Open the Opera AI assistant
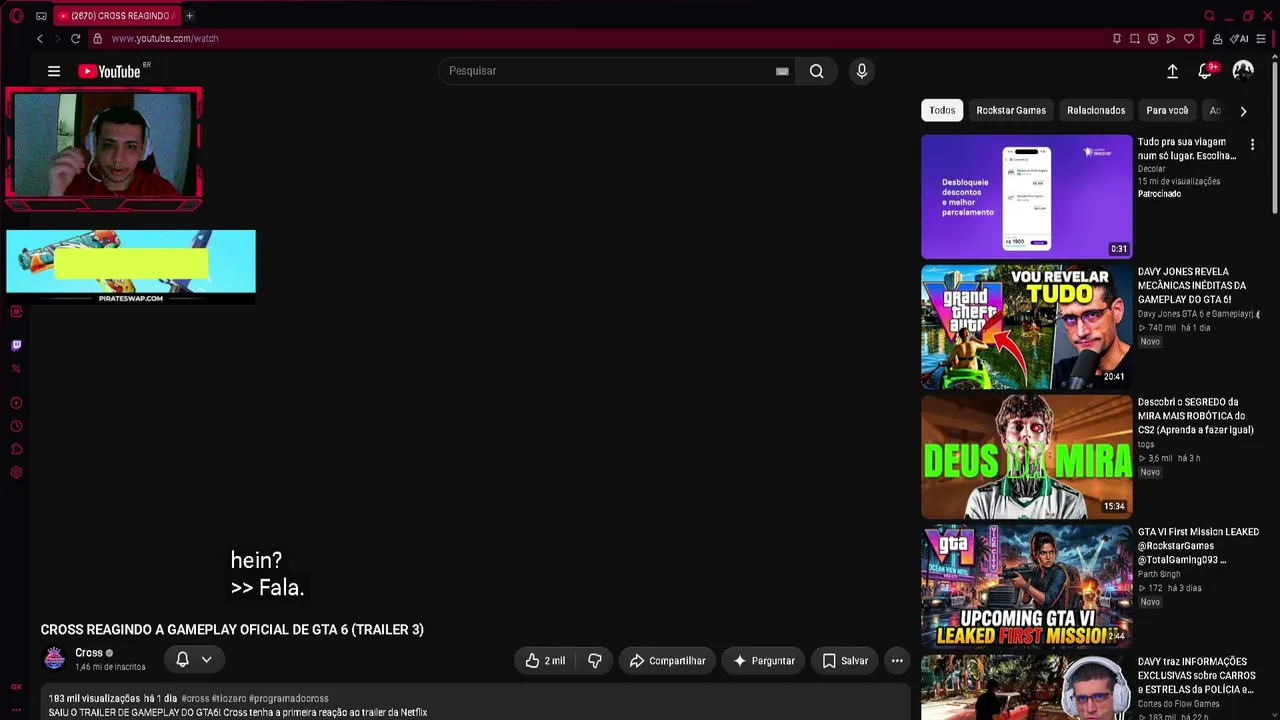The width and height of the screenshot is (1280, 720). click(1239, 39)
